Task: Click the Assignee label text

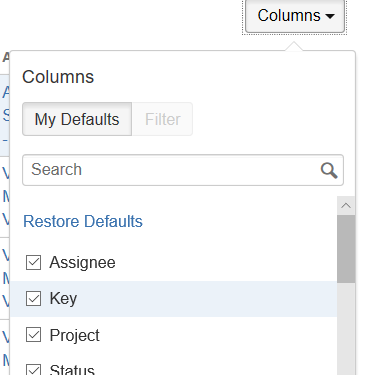Action: point(82,263)
